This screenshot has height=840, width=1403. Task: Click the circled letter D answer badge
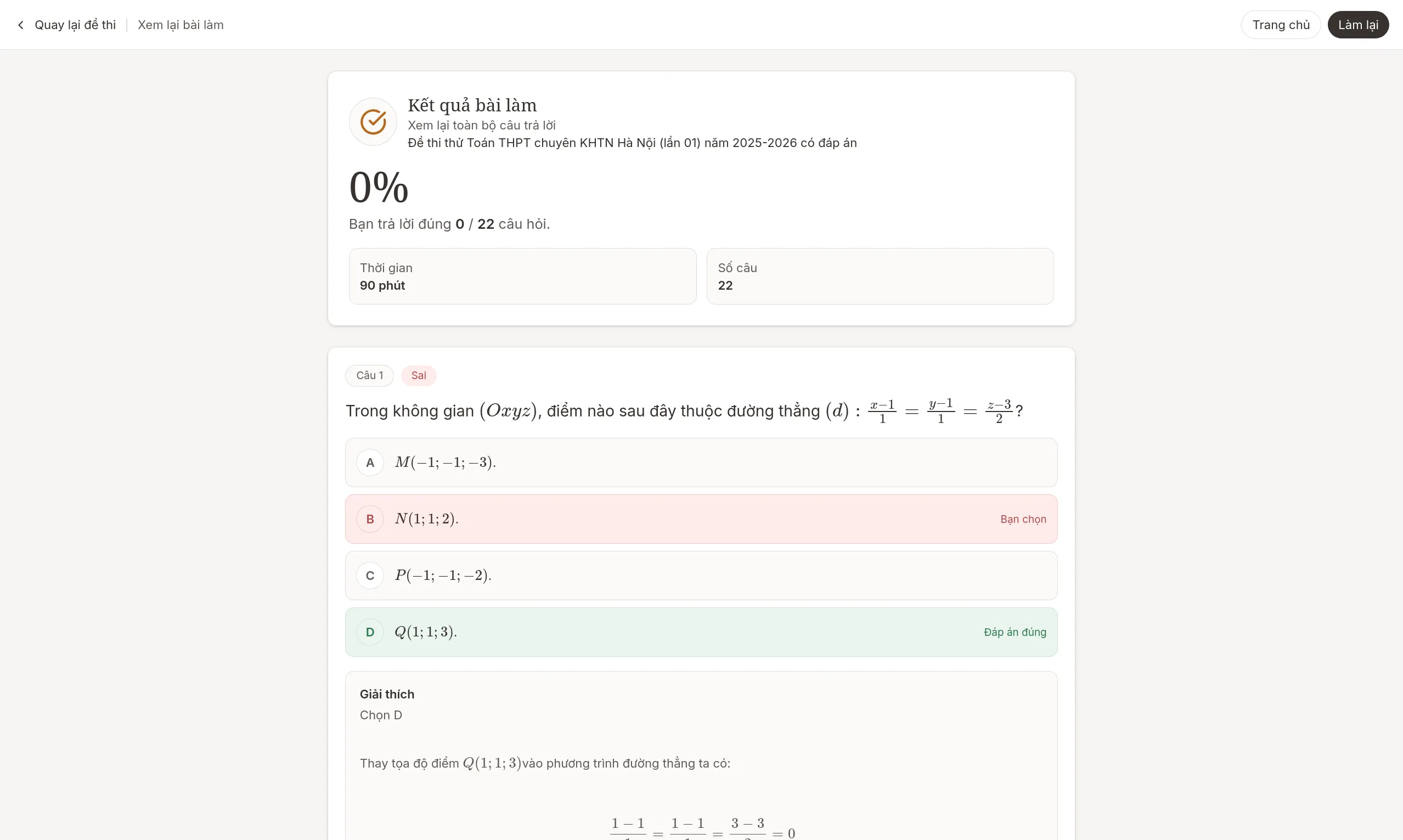click(370, 632)
